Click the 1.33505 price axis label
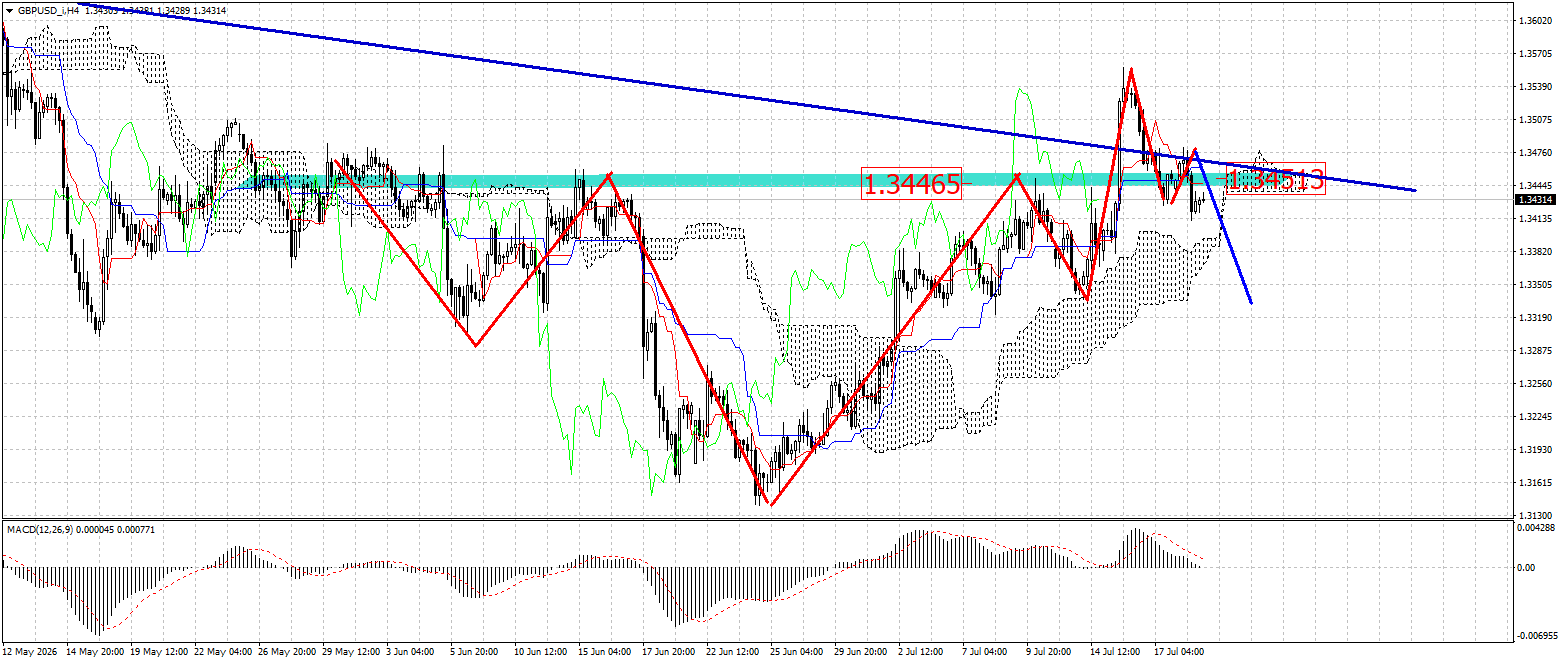This screenshot has height=663, width=1559. click(x=1534, y=285)
